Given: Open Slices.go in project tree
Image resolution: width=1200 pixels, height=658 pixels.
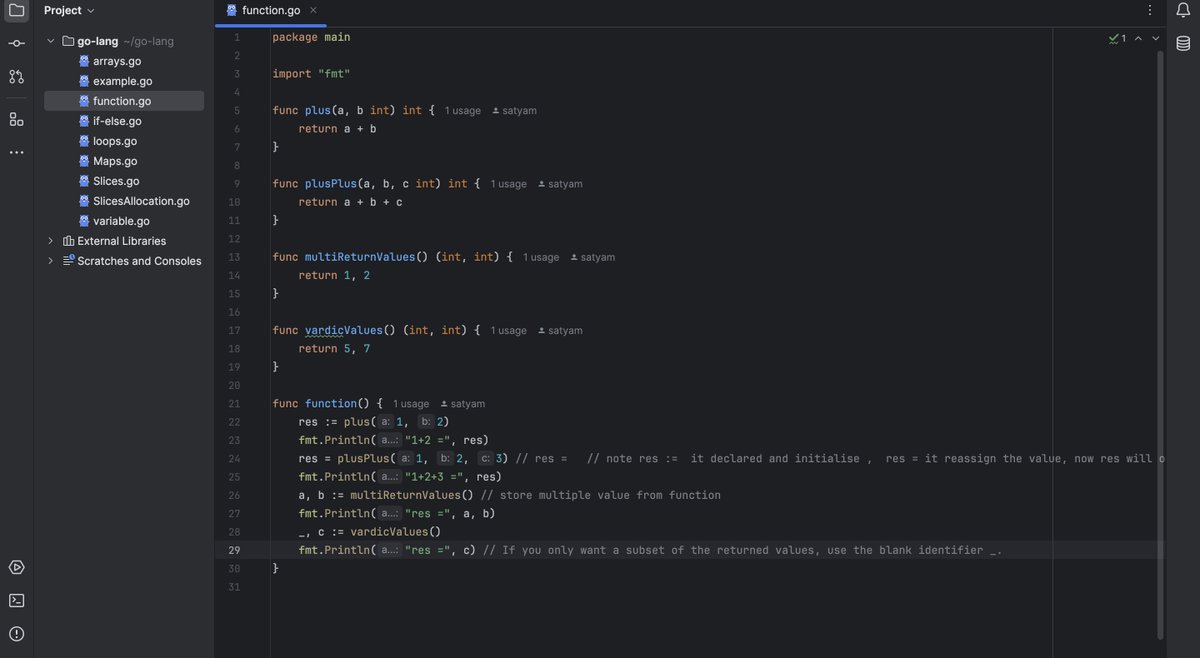Looking at the screenshot, I should click(x=116, y=181).
